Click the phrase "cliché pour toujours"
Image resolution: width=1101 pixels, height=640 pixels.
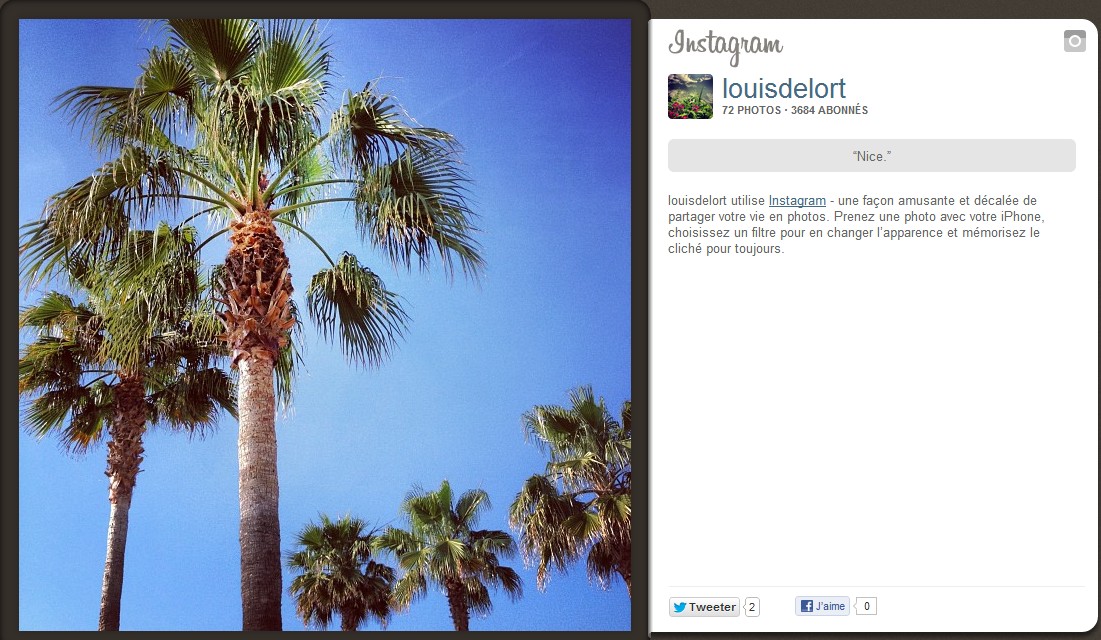click(x=725, y=249)
